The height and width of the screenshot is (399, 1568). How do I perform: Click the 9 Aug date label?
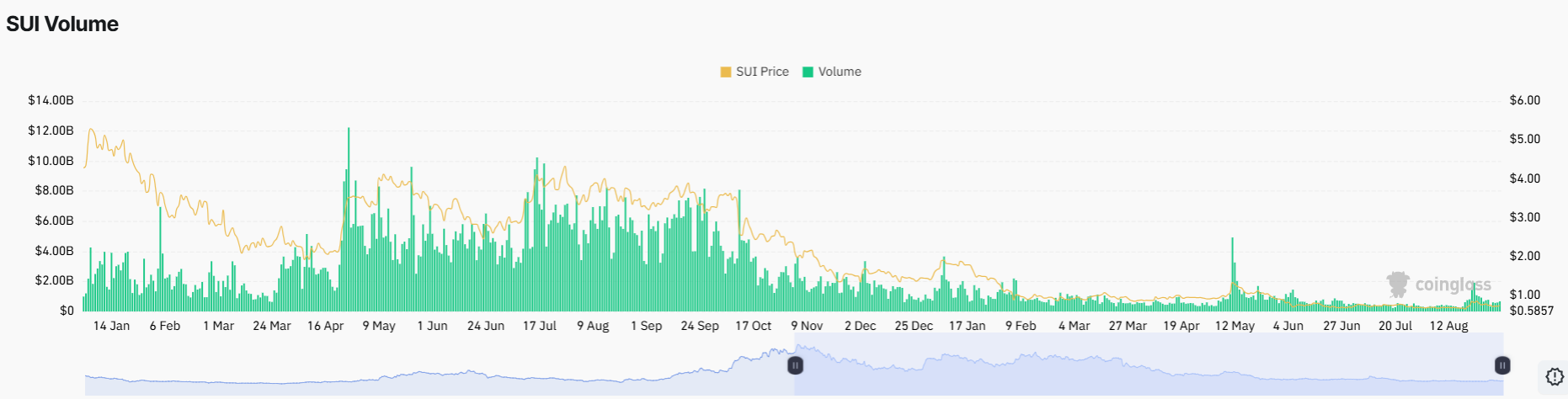(593, 326)
